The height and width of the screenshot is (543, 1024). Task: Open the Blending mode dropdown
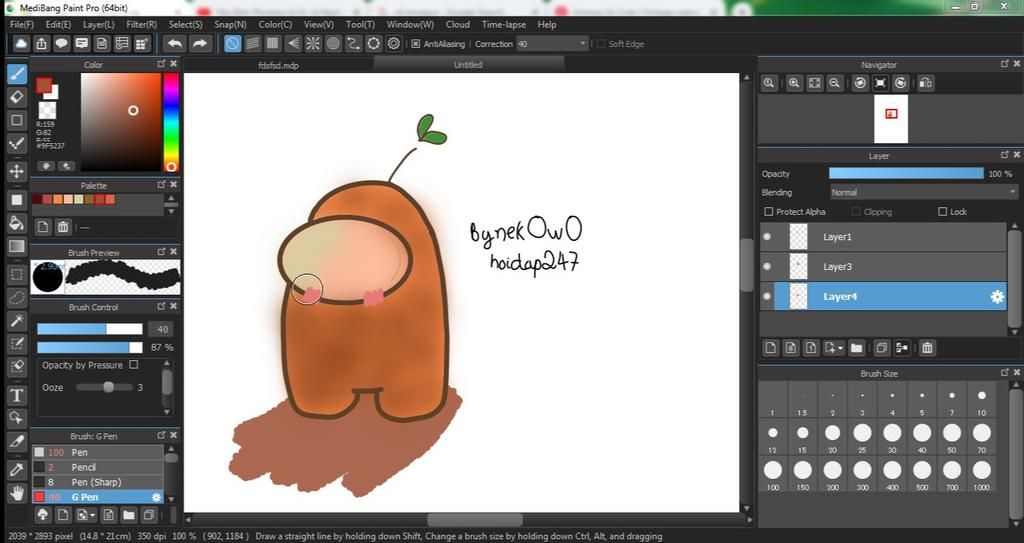click(923, 193)
